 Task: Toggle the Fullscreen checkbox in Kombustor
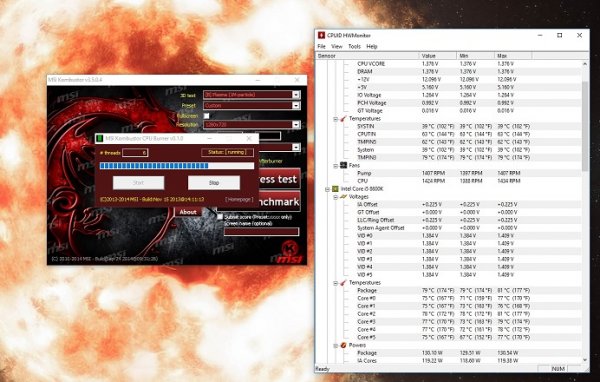coord(207,116)
